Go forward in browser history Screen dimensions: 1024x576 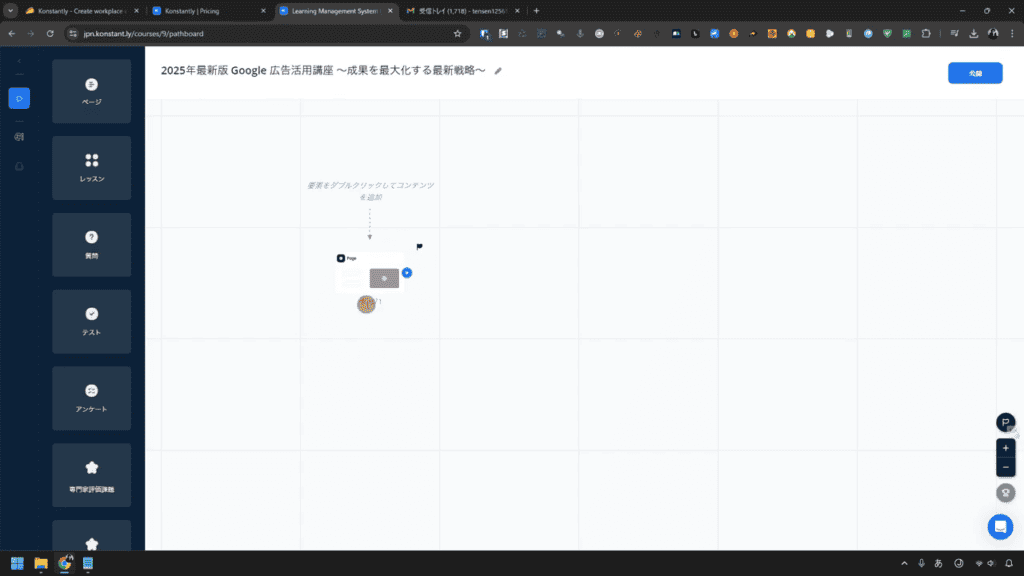(31, 33)
